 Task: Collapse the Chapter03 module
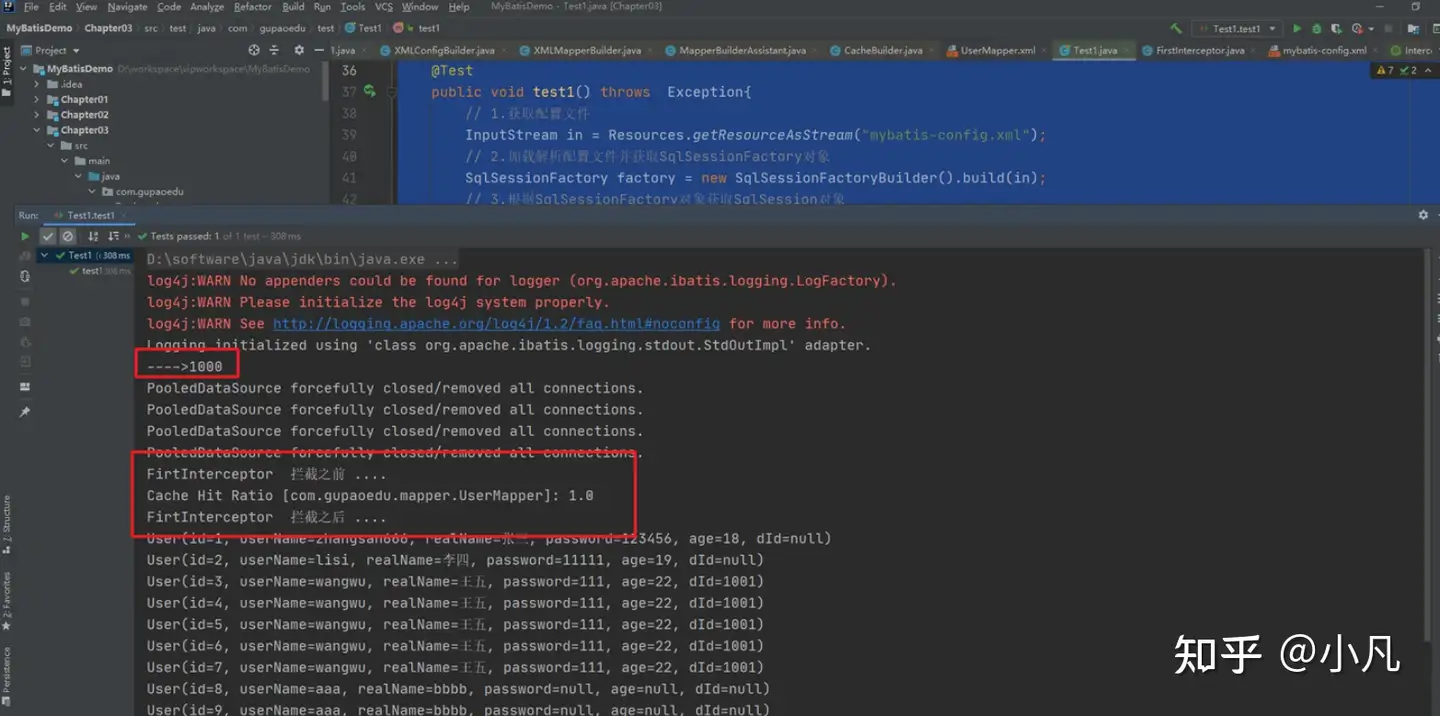pyautogui.click(x=38, y=130)
